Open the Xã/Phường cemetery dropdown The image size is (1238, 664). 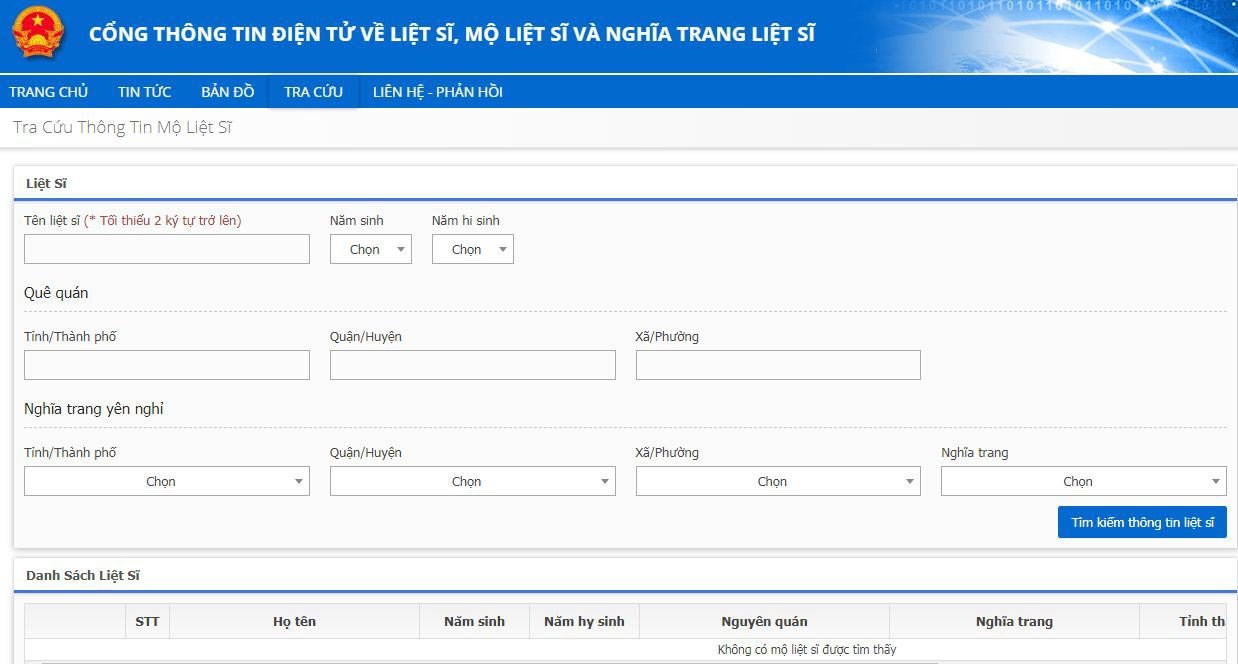click(x=778, y=481)
